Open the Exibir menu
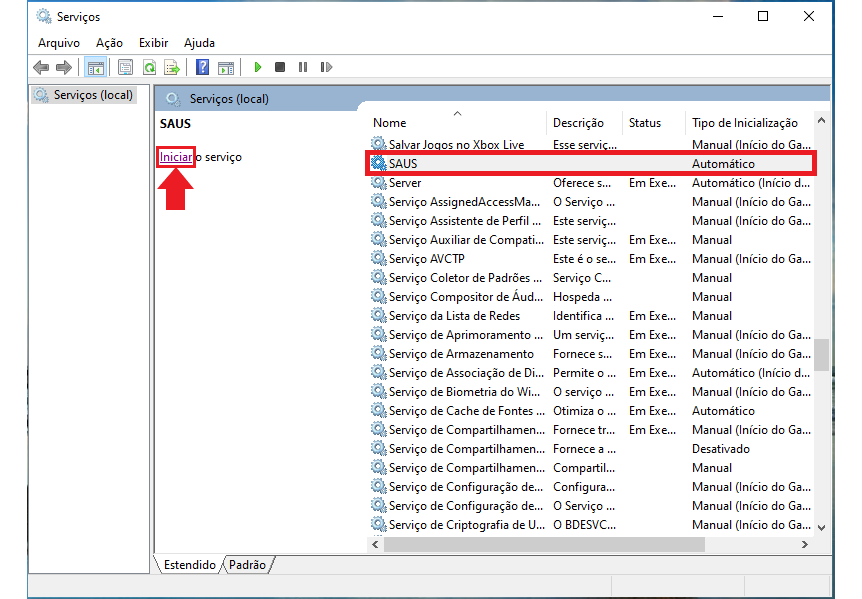 click(x=153, y=43)
